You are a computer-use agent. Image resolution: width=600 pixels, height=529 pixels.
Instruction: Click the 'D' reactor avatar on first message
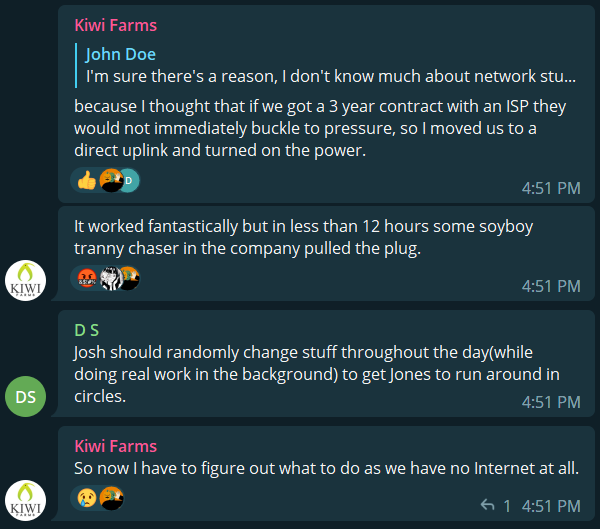tap(128, 180)
